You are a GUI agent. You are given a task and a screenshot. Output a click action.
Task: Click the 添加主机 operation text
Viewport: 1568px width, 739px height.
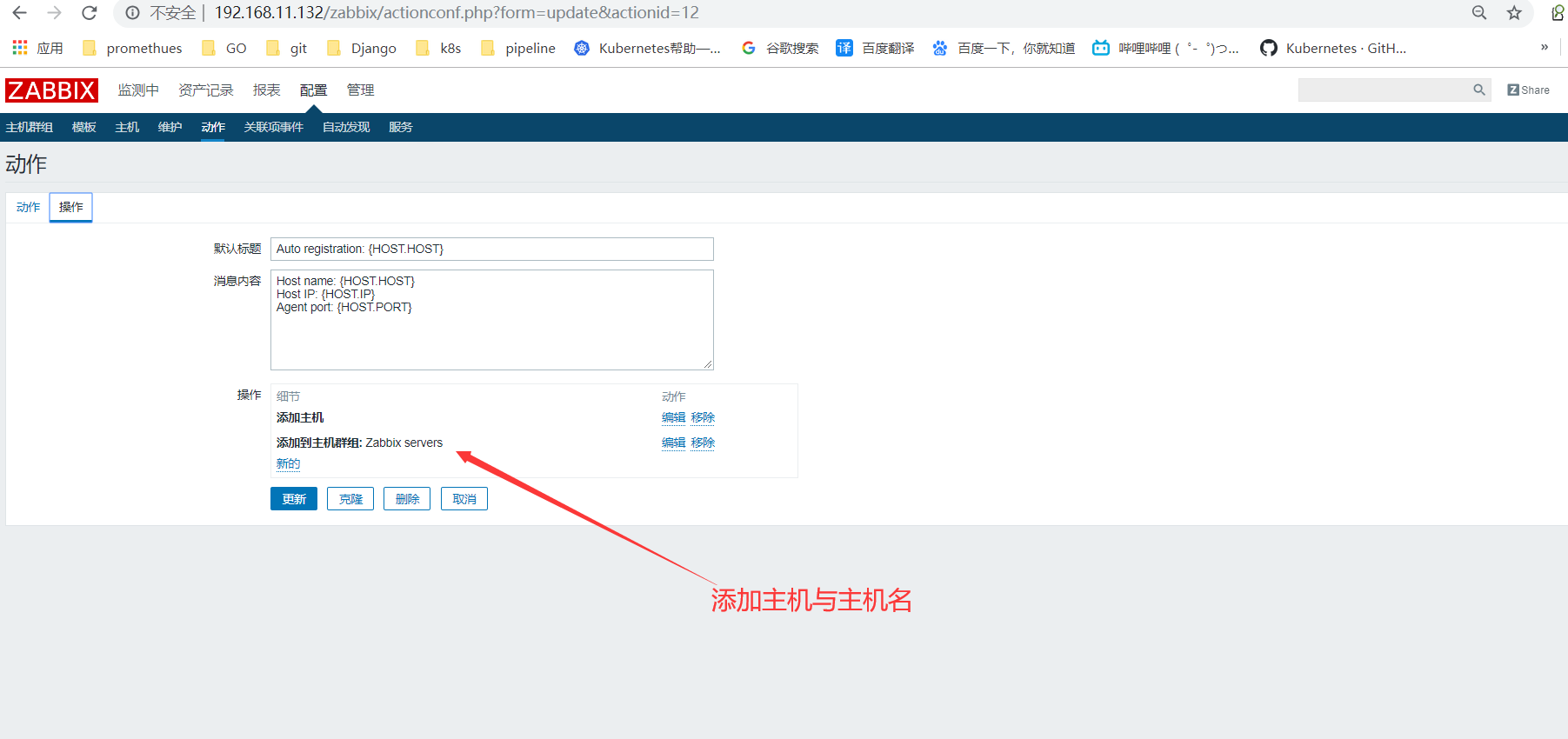(x=300, y=417)
